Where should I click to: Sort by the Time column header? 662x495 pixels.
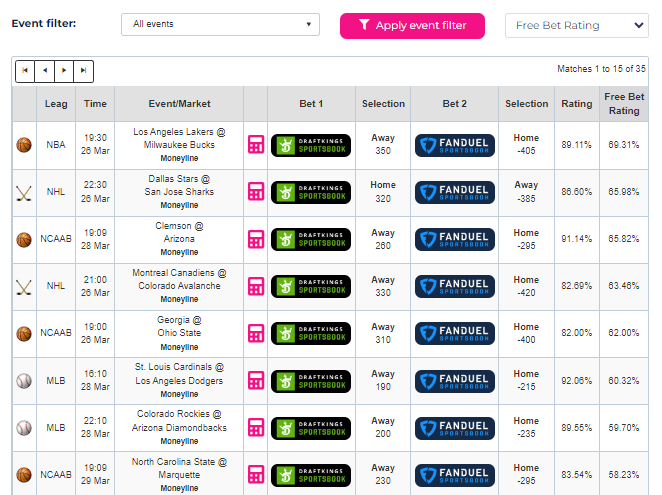point(95,104)
